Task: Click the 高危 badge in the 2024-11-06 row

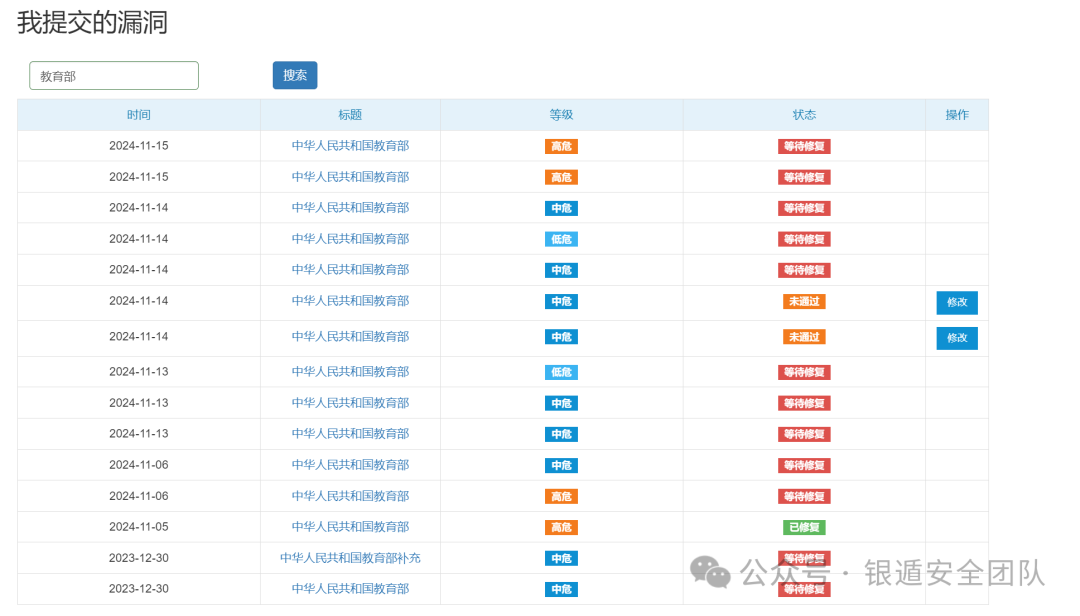Action: pyautogui.click(x=561, y=497)
